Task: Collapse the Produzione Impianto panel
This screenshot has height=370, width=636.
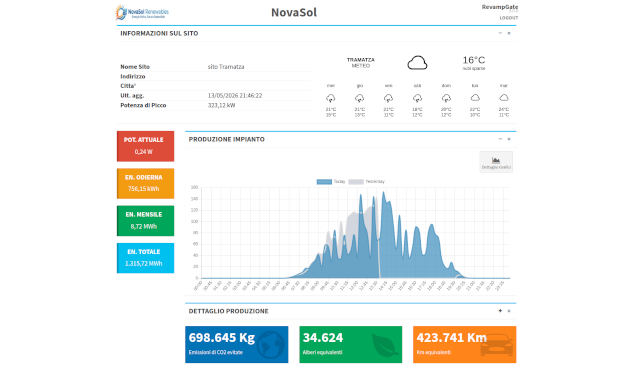Action: click(500, 139)
